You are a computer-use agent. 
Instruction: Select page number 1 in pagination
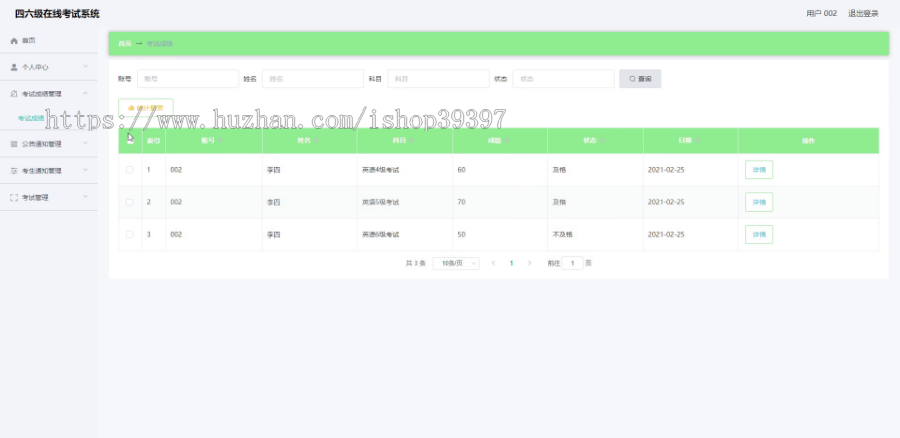pos(511,263)
